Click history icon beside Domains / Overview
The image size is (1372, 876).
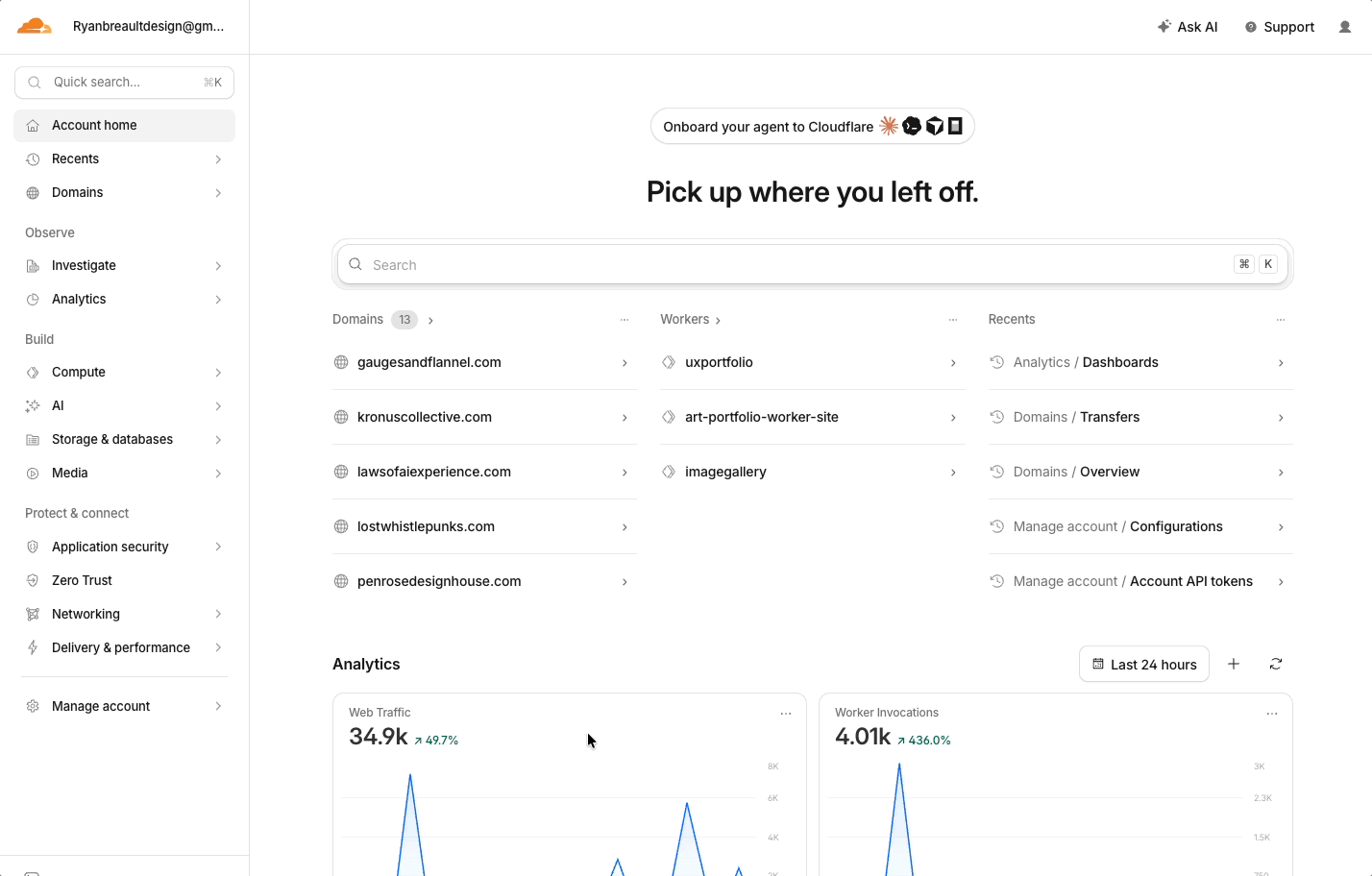997,472
